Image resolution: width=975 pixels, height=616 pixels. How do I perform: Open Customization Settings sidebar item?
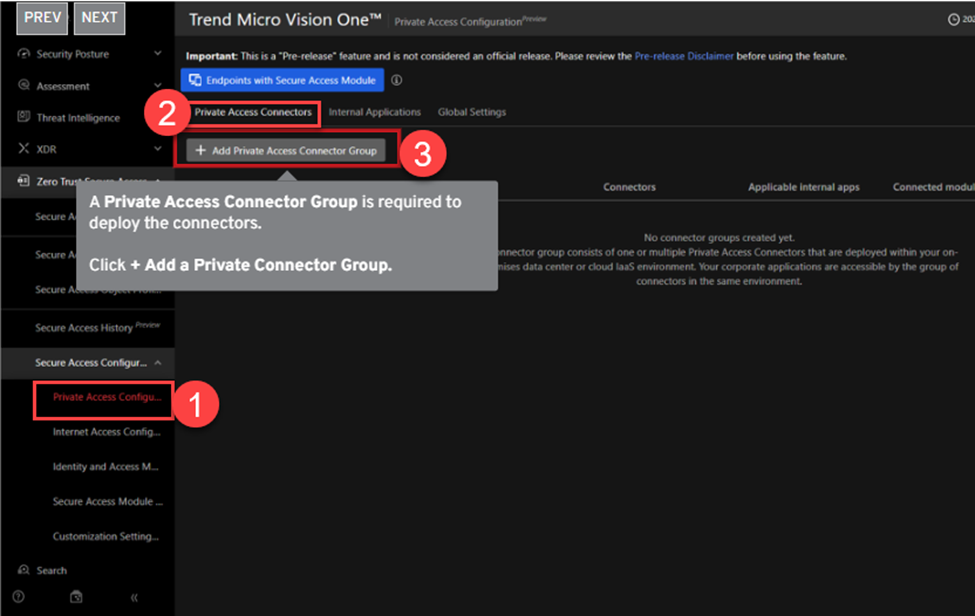106,536
